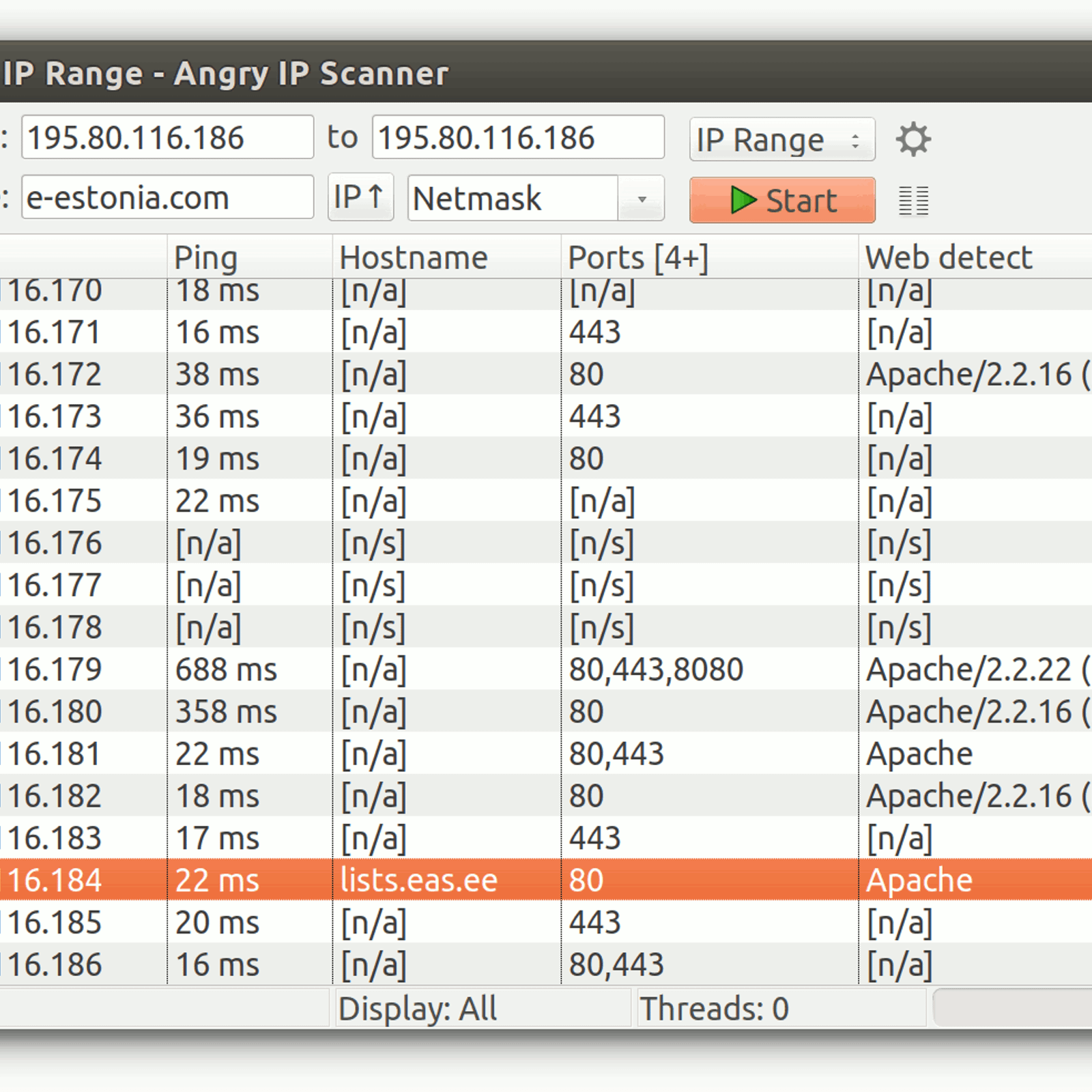Image resolution: width=1092 pixels, height=1092 pixels.
Task: Expand the Netmask combo box arrow
Action: (642, 199)
